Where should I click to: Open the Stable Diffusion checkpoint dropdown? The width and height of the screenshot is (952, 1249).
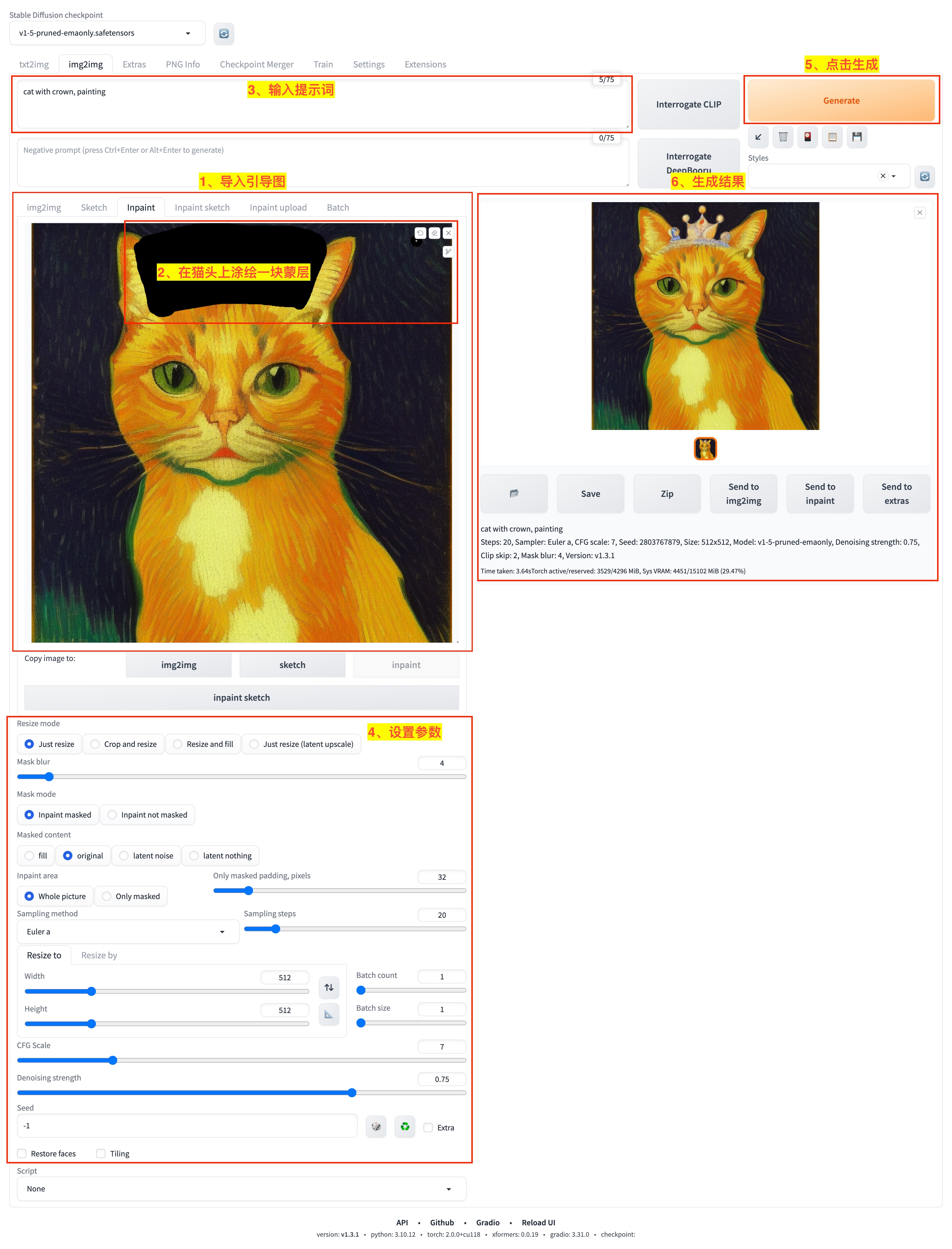pos(107,33)
